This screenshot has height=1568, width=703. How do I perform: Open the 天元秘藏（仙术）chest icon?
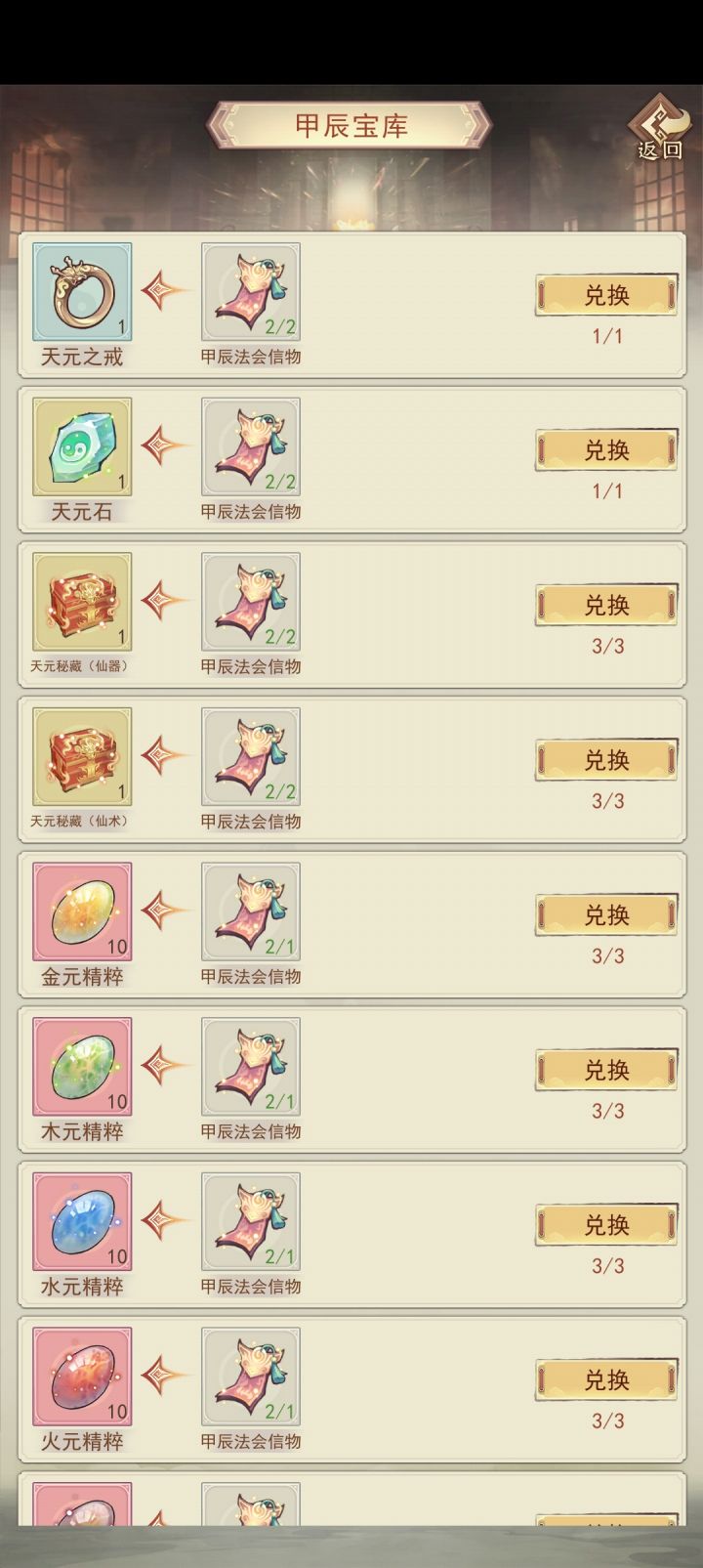pos(82,757)
